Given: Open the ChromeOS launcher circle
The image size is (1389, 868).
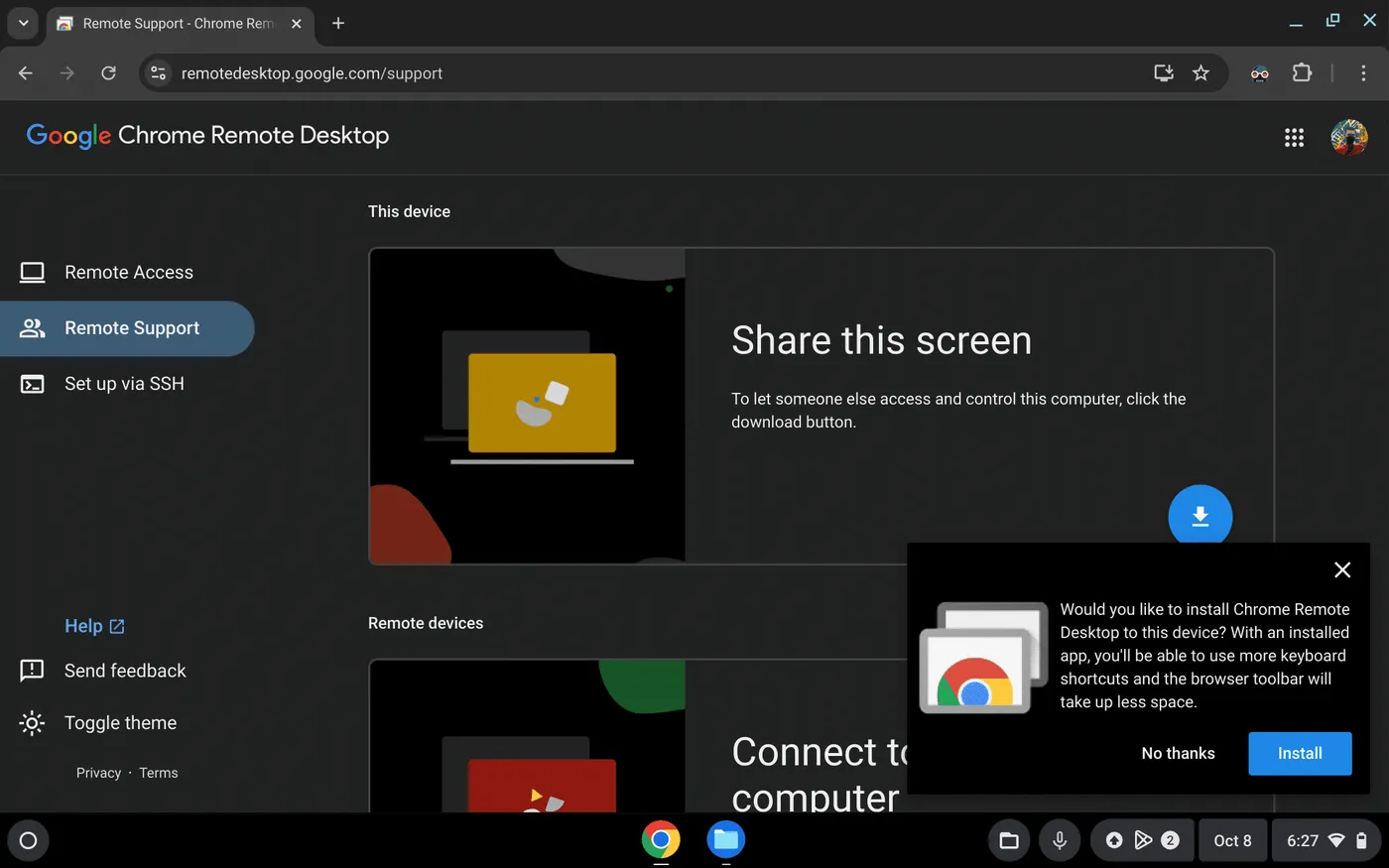Looking at the screenshot, I should tap(28, 840).
